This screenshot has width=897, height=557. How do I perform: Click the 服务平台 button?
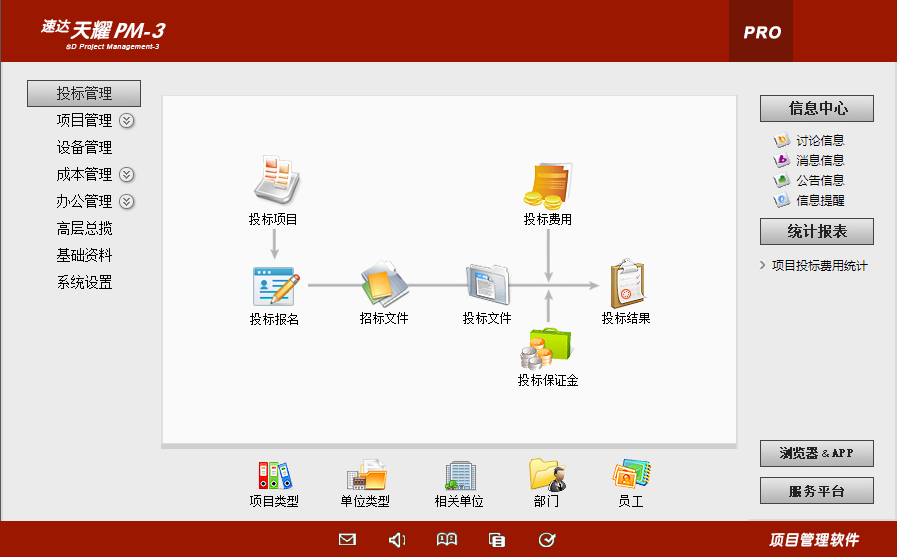(816, 491)
